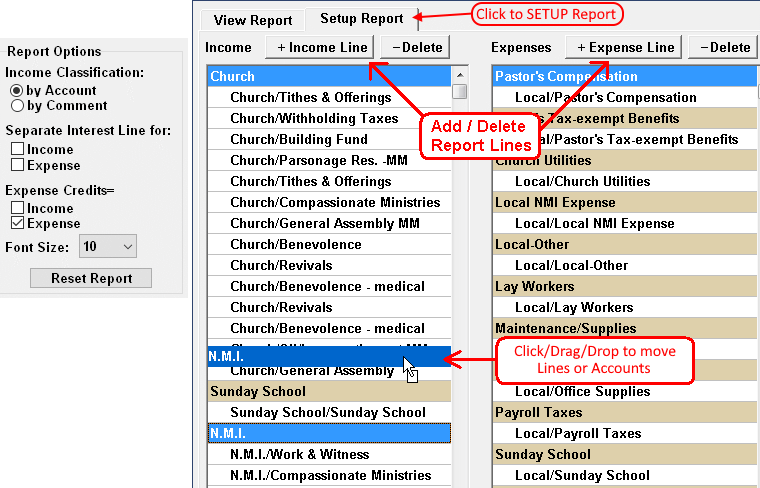
Task: Toggle Income under Expense Credits
Action: (x=18, y=208)
